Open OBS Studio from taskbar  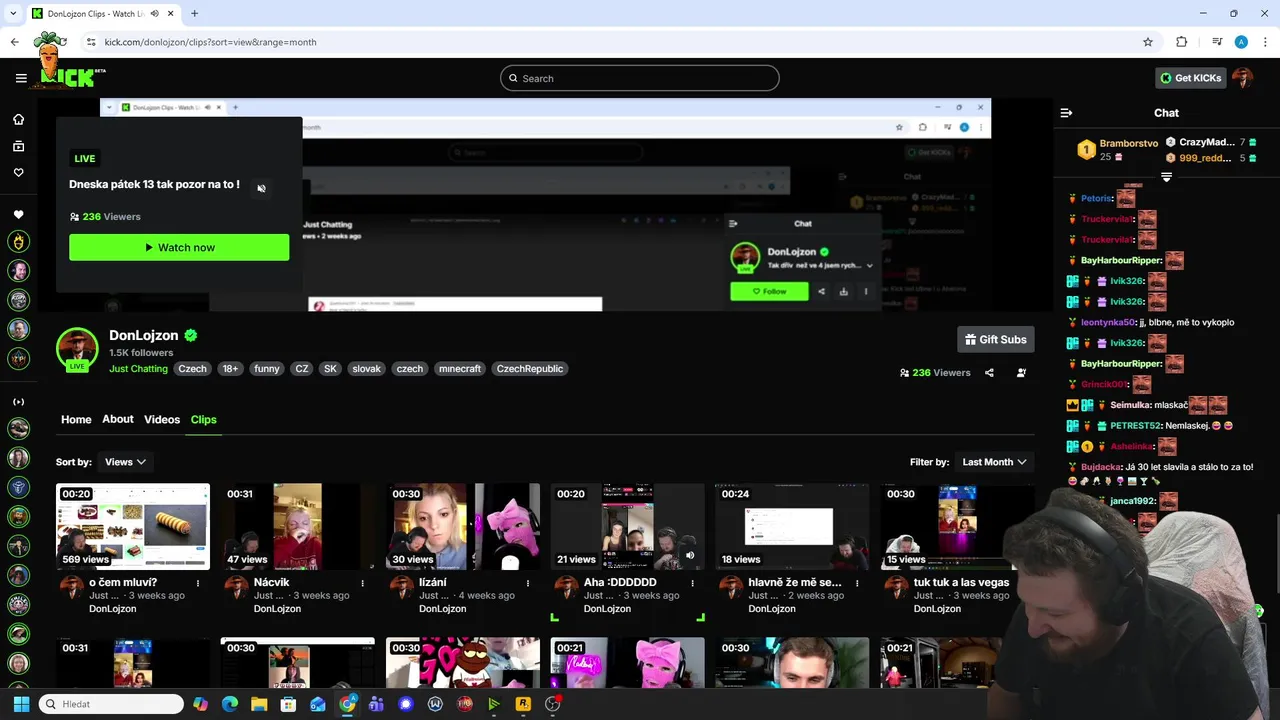552,704
